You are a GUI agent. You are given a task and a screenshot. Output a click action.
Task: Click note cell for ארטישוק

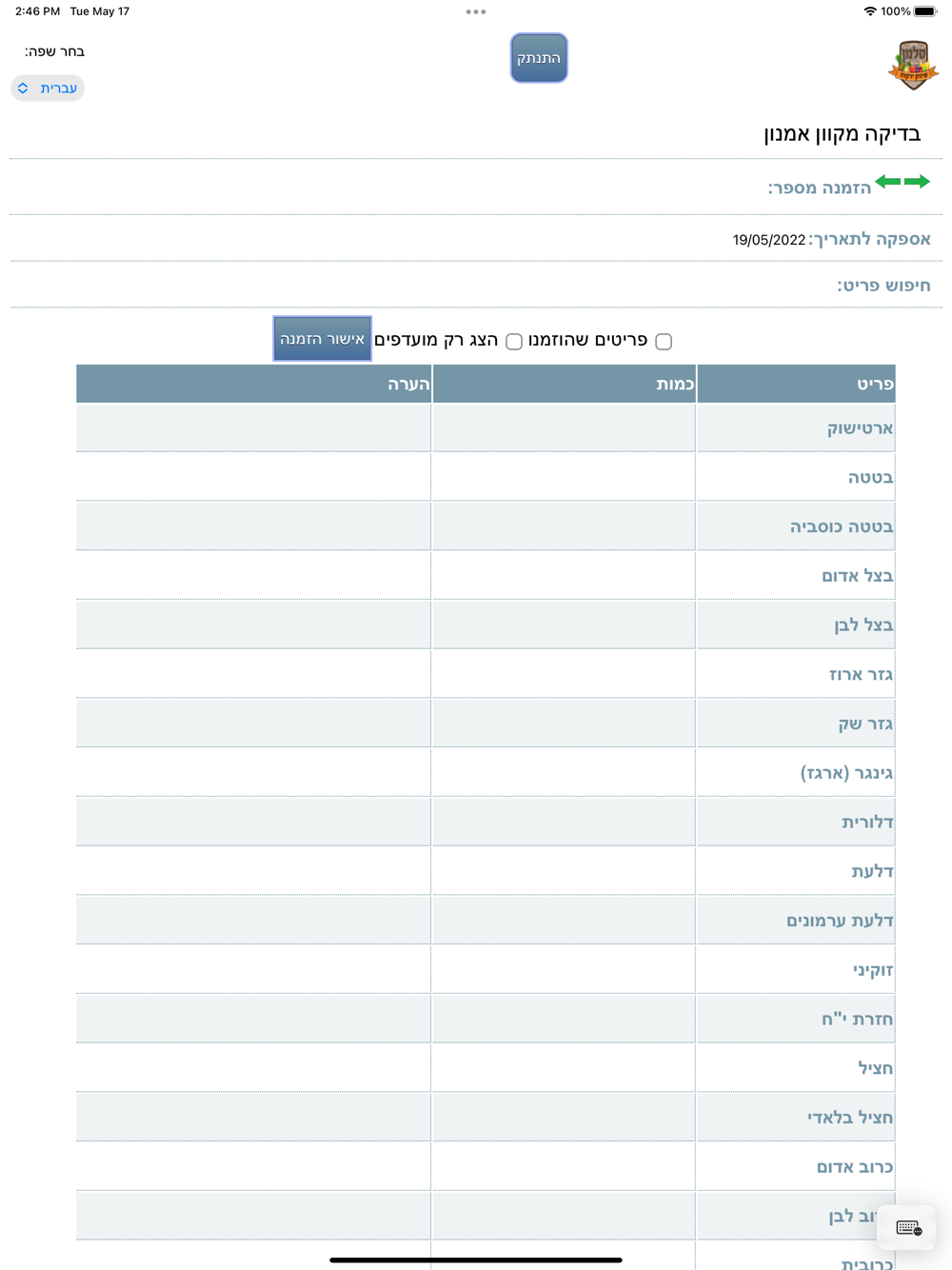[x=253, y=427]
